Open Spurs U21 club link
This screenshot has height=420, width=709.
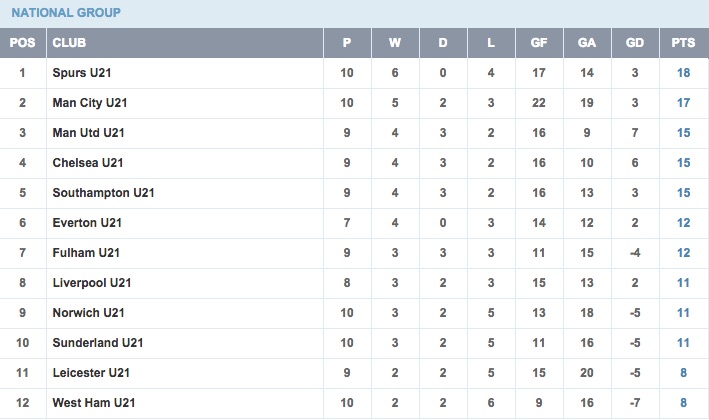tap(81, 73)
